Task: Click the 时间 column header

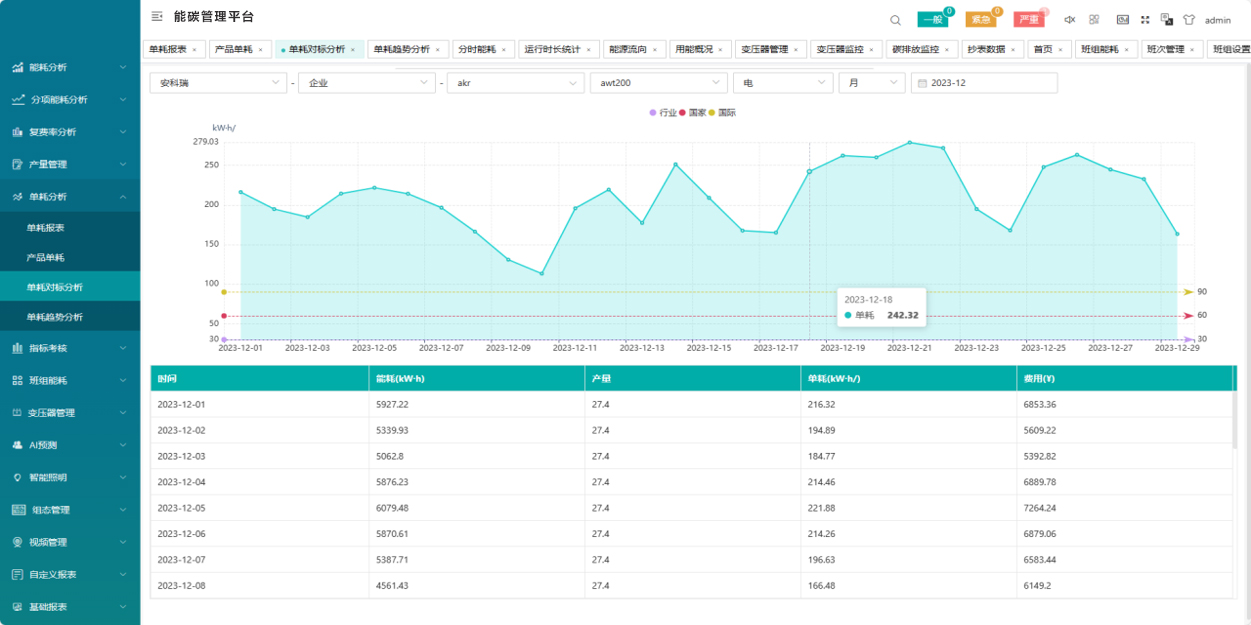Action: [259, 379]
